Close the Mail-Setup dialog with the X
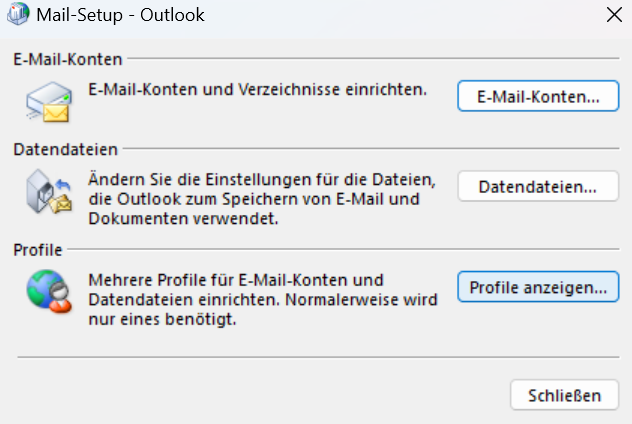 [x=614, y=15]
